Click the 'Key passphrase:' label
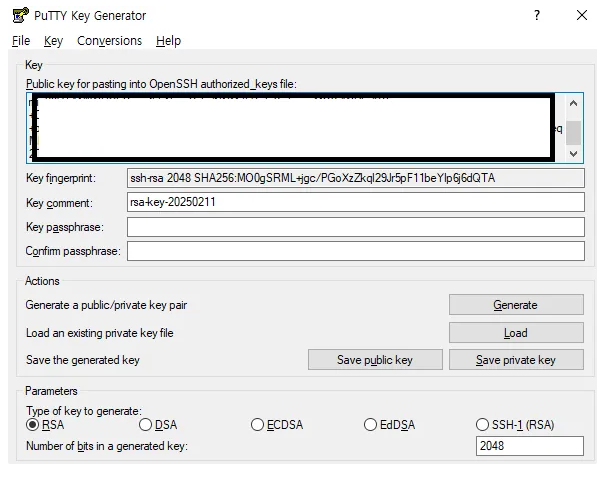 (x=65, y=227)
